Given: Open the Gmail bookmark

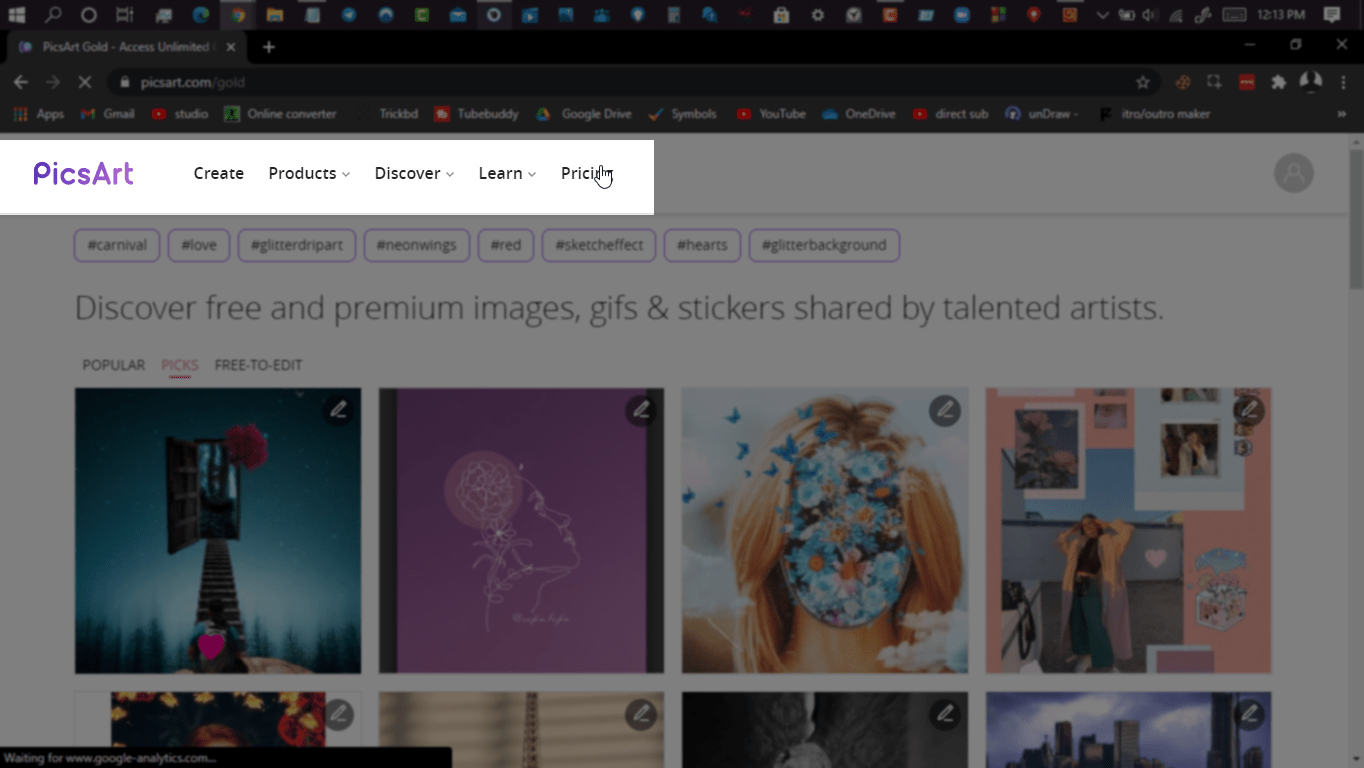Looking at the screenshot, I should [x=107, y=114].
